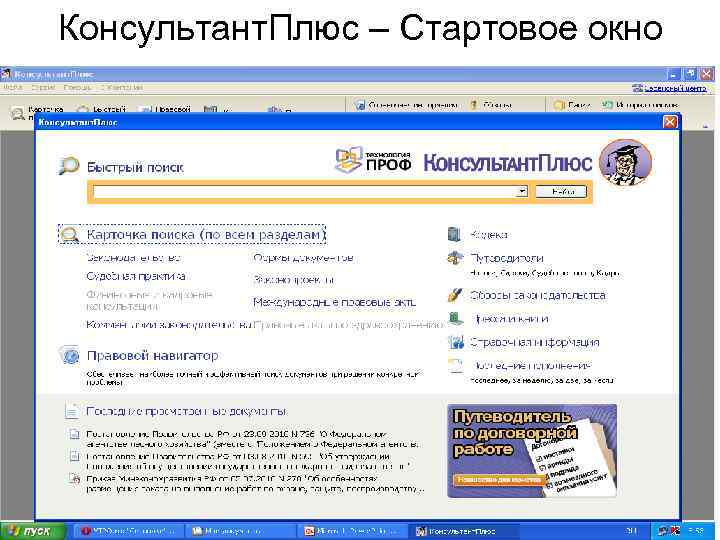Open the Судебная практика section
720x540 pixels.
136,276
